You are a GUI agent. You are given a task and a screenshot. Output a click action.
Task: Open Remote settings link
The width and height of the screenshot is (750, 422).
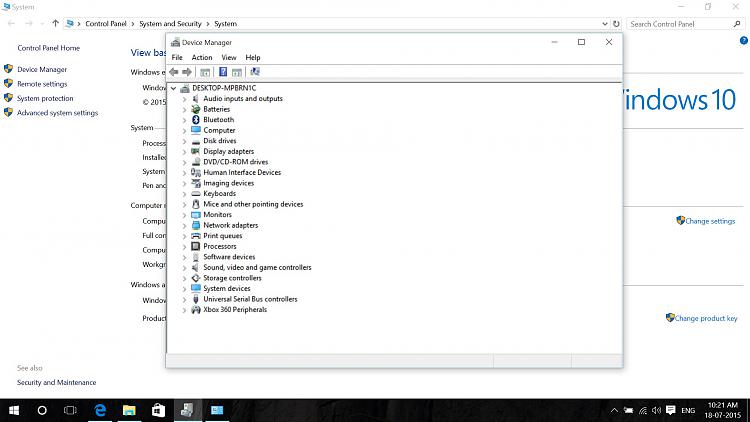pyautogui.click(x=42, y=84)
